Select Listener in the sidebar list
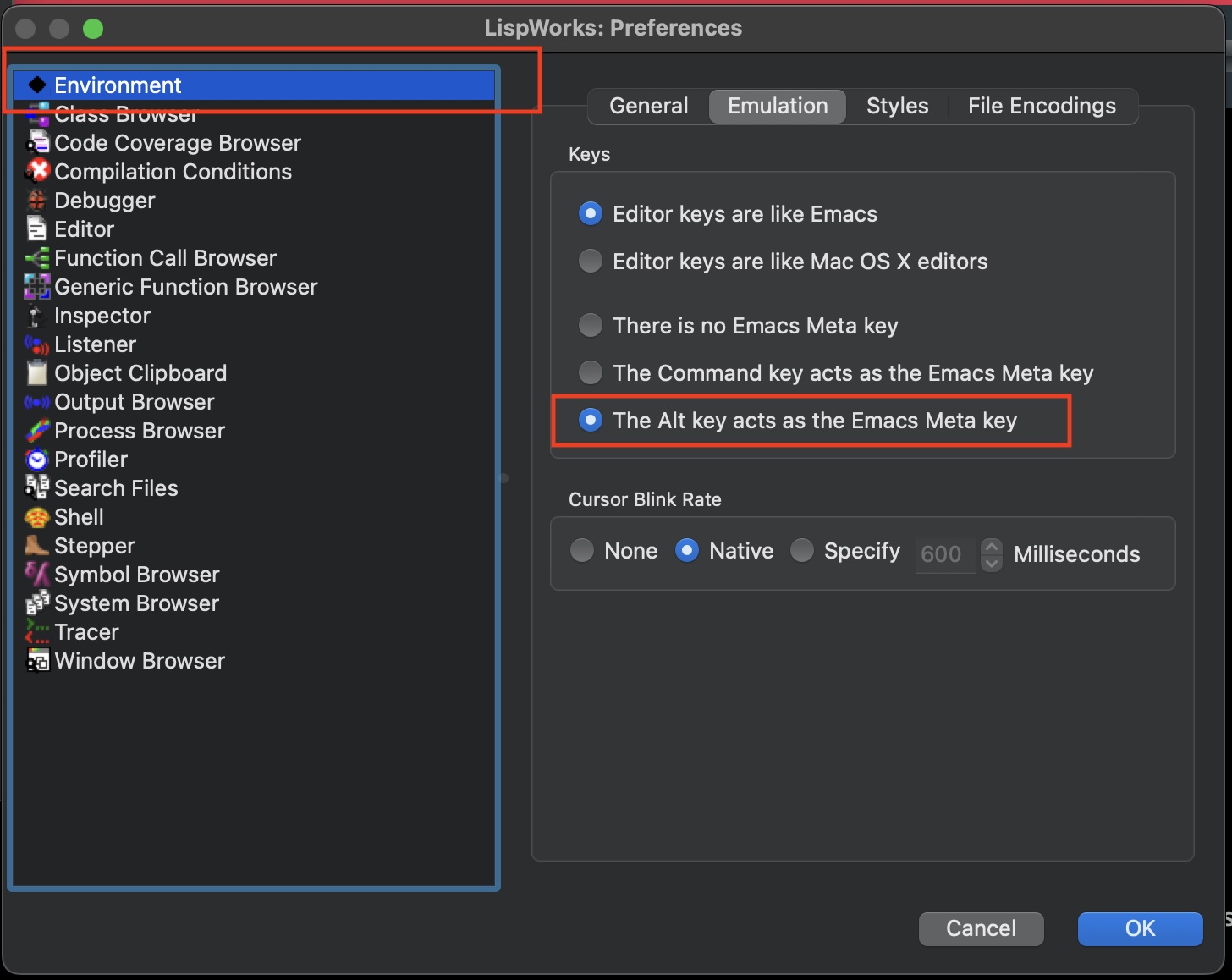 point(254,344)
